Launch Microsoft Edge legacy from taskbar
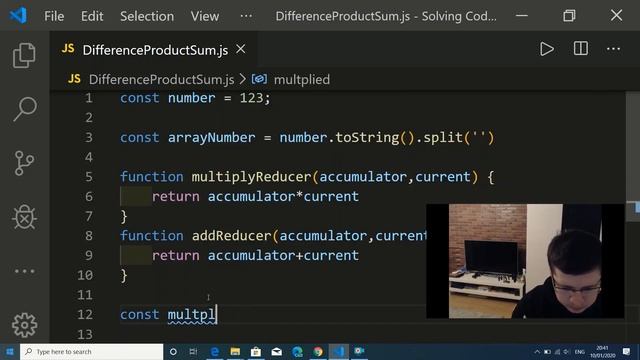Viewport: 640px width, 360px height. (x=215, y=351)
